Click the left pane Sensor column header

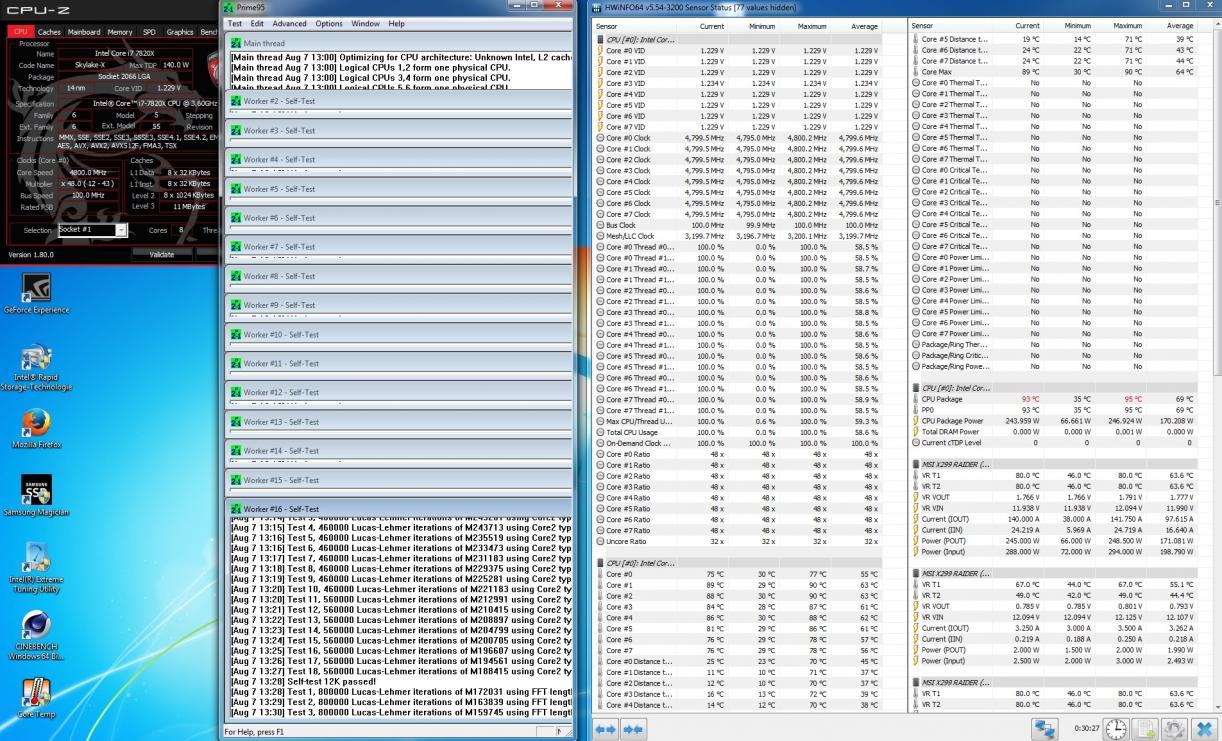(636, 26)
